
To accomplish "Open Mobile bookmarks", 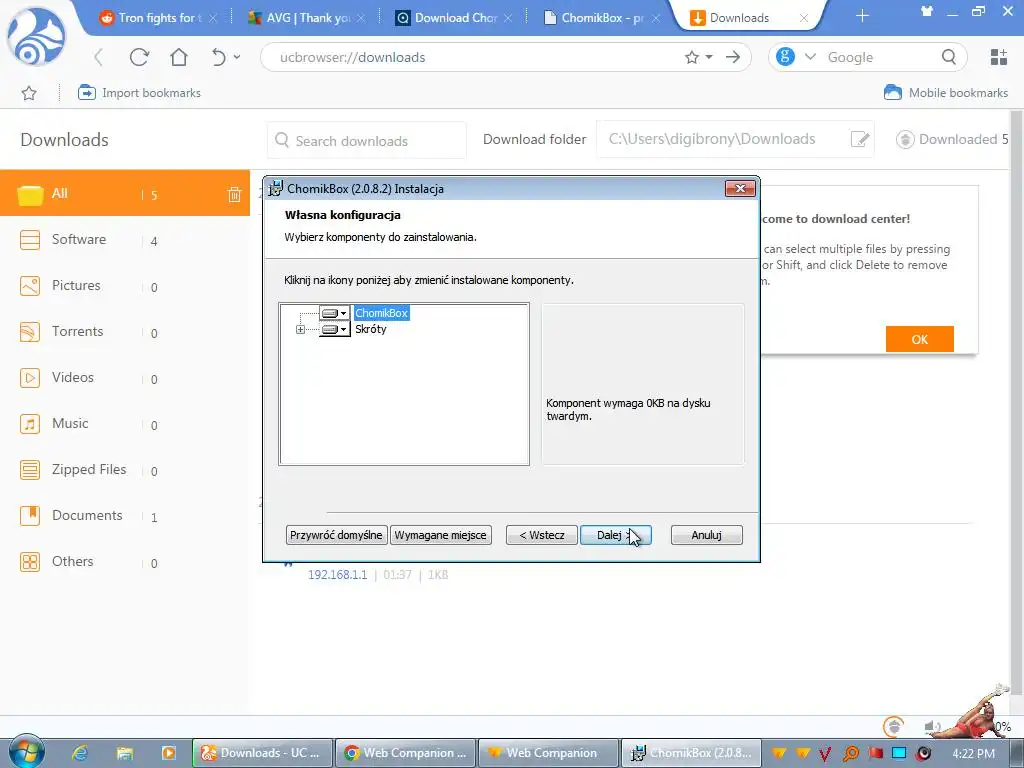I will (x=946, y=93).
